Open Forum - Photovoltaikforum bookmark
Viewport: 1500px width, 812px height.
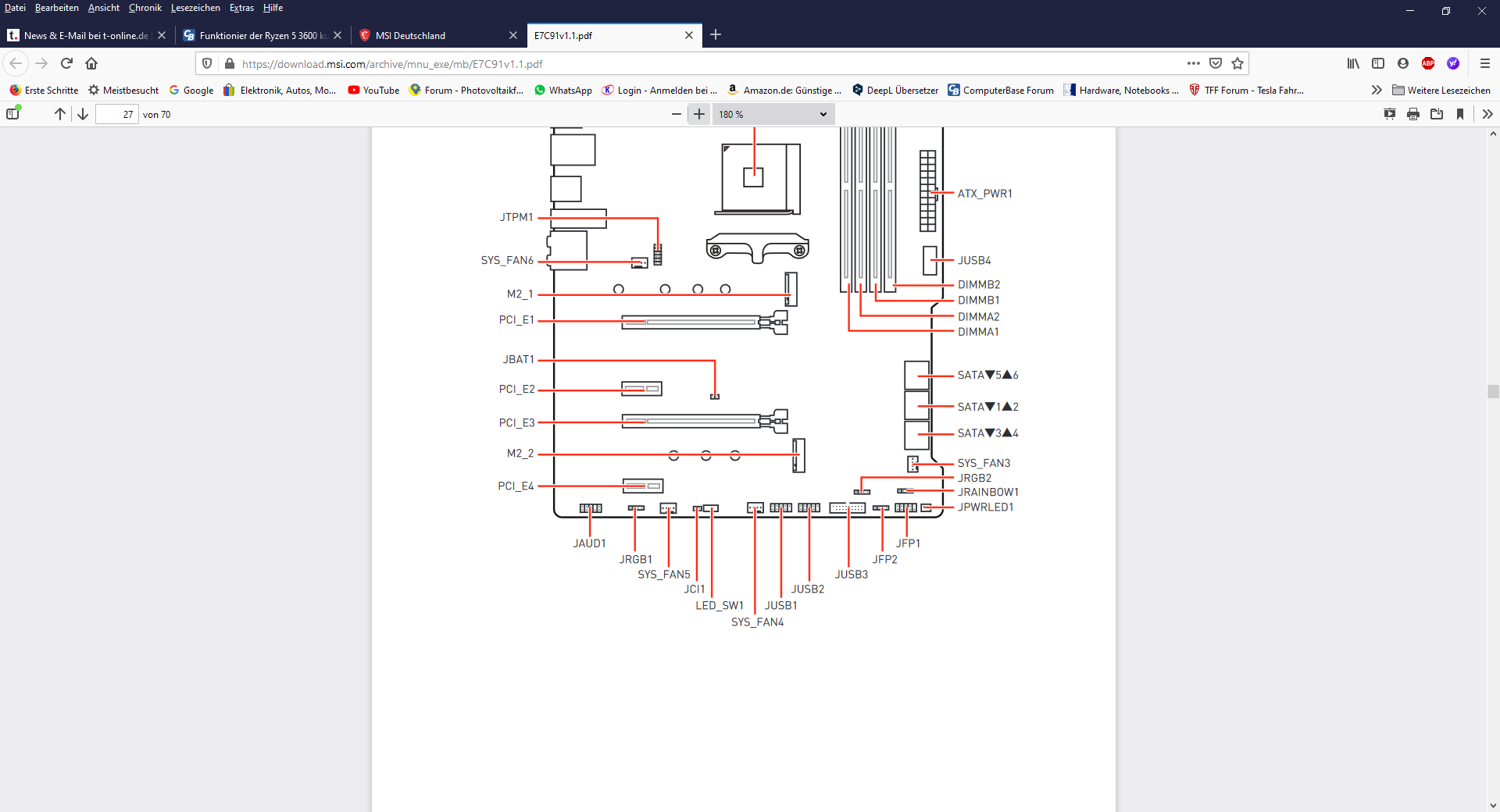pyautogui.click(x=466, y=91)
